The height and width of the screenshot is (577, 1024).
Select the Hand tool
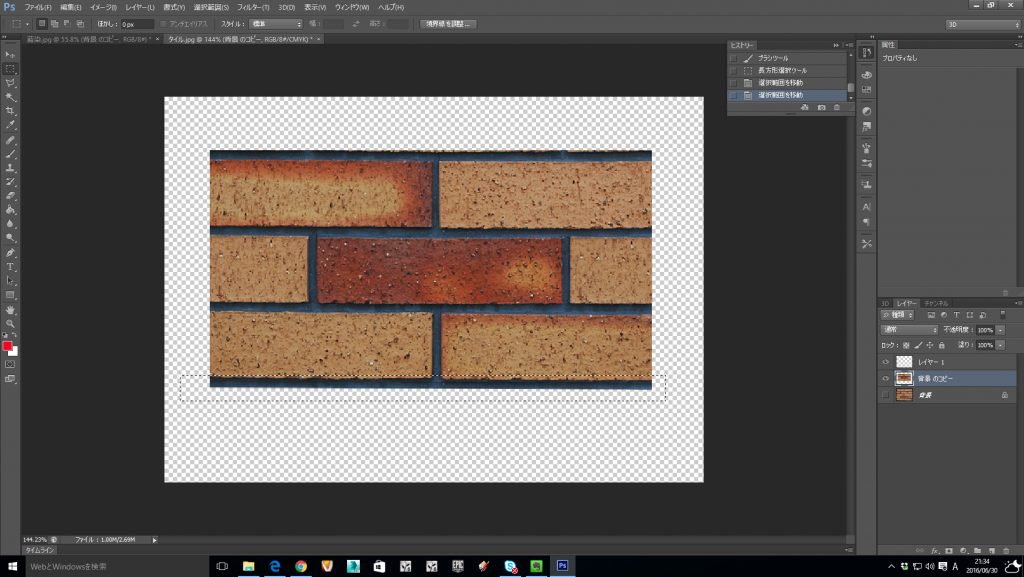(x=11, y=310)
